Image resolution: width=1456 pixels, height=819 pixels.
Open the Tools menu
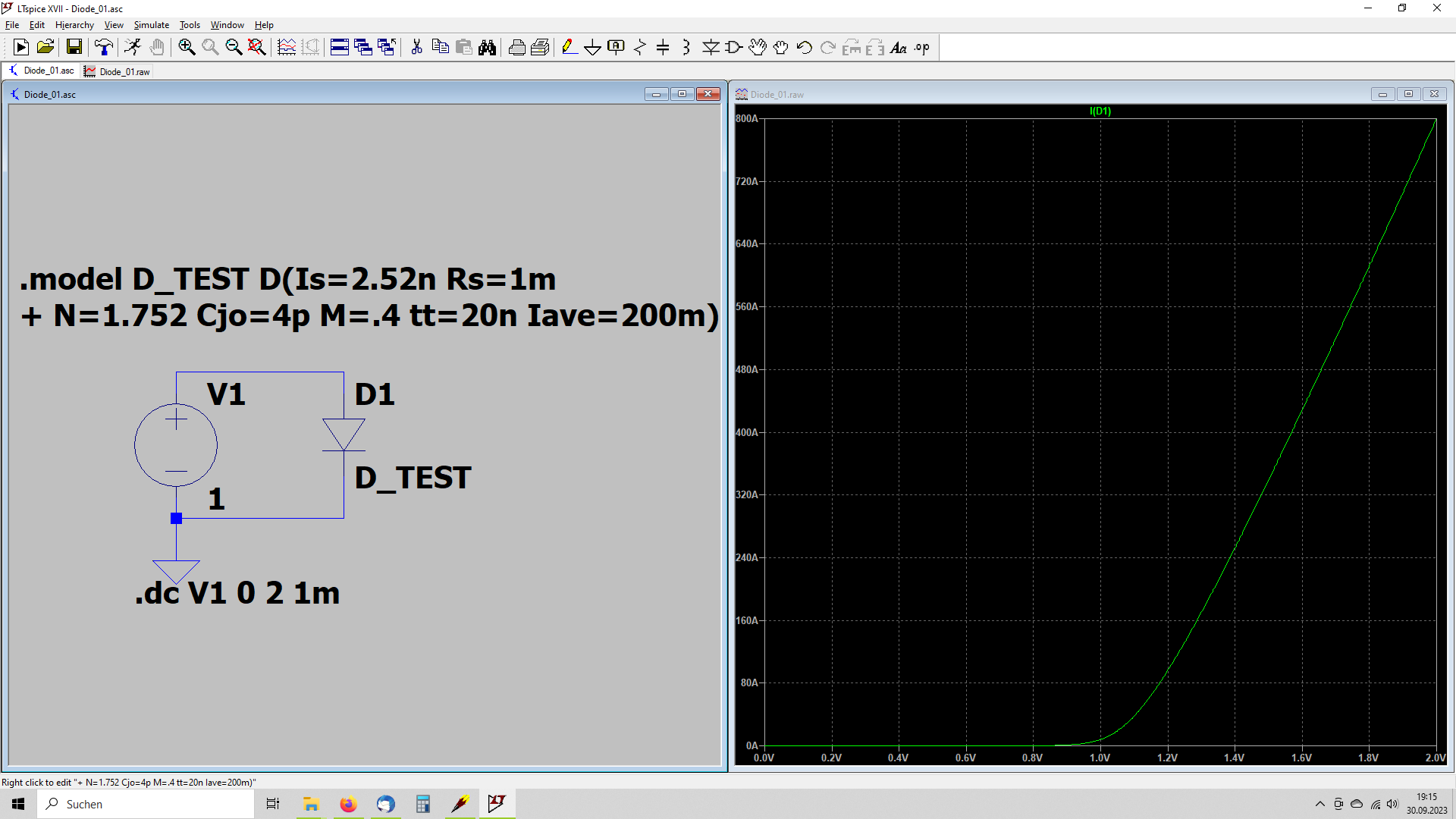tap(190, 25)
